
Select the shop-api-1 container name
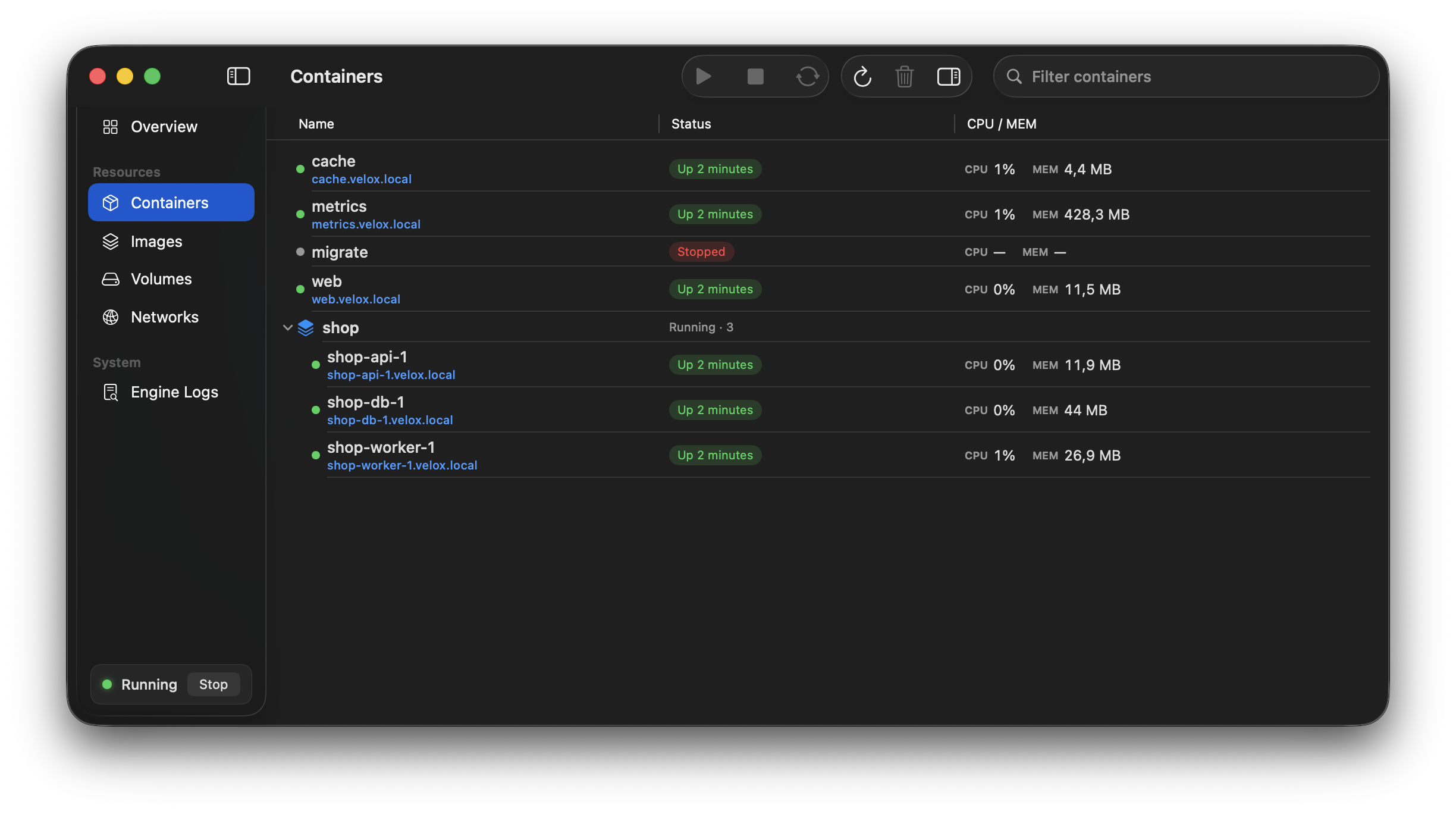click(367, 357)
